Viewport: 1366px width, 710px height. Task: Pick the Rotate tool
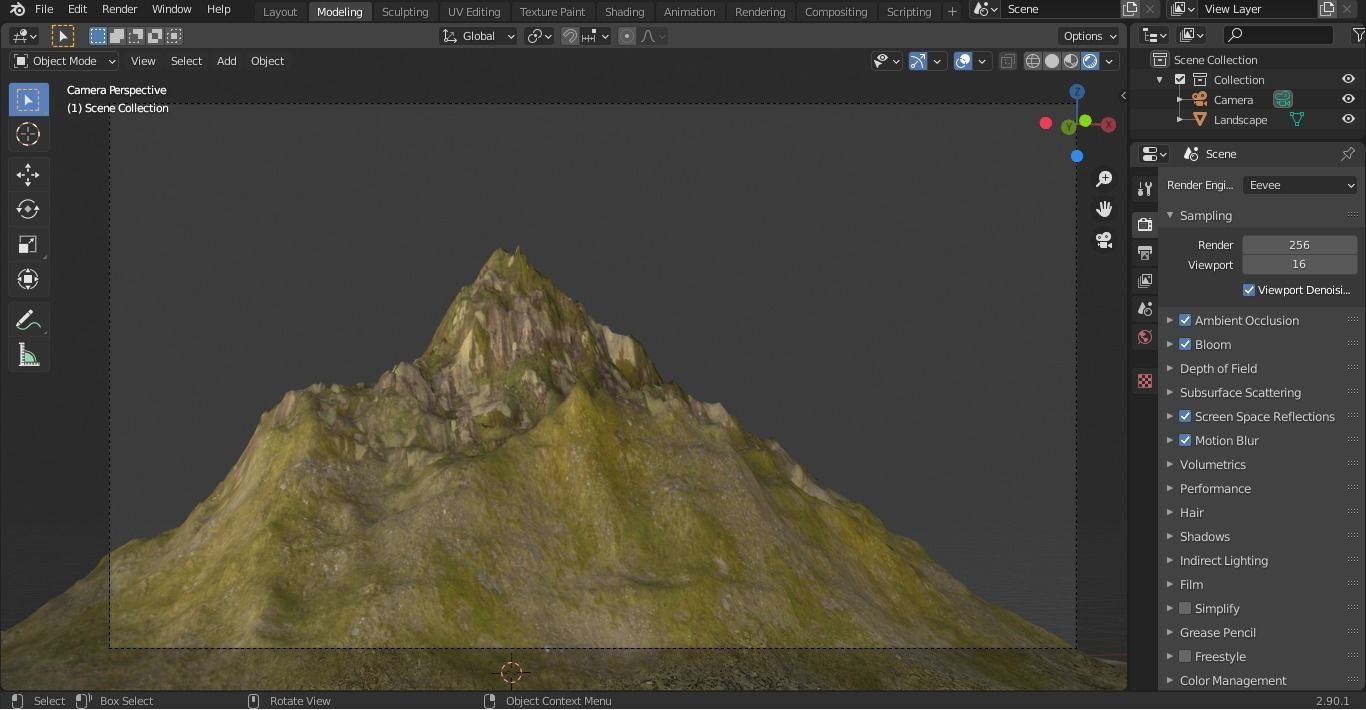[28, 209]
